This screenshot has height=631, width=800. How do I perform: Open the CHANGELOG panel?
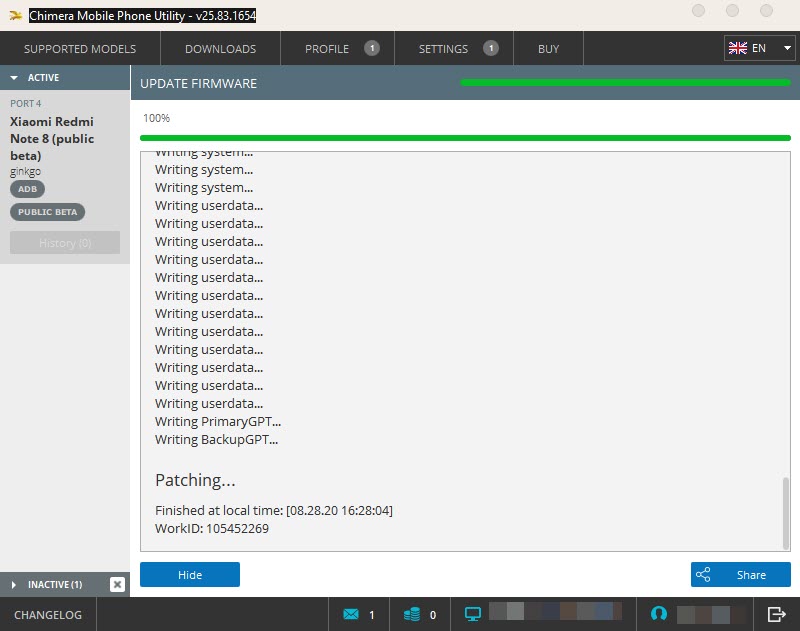(x=48, y=615)
